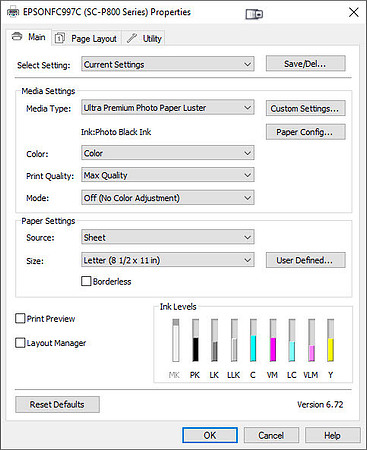The image size is (367, 450).
Task: Click the Cancel button
Action: pos(271,435)
